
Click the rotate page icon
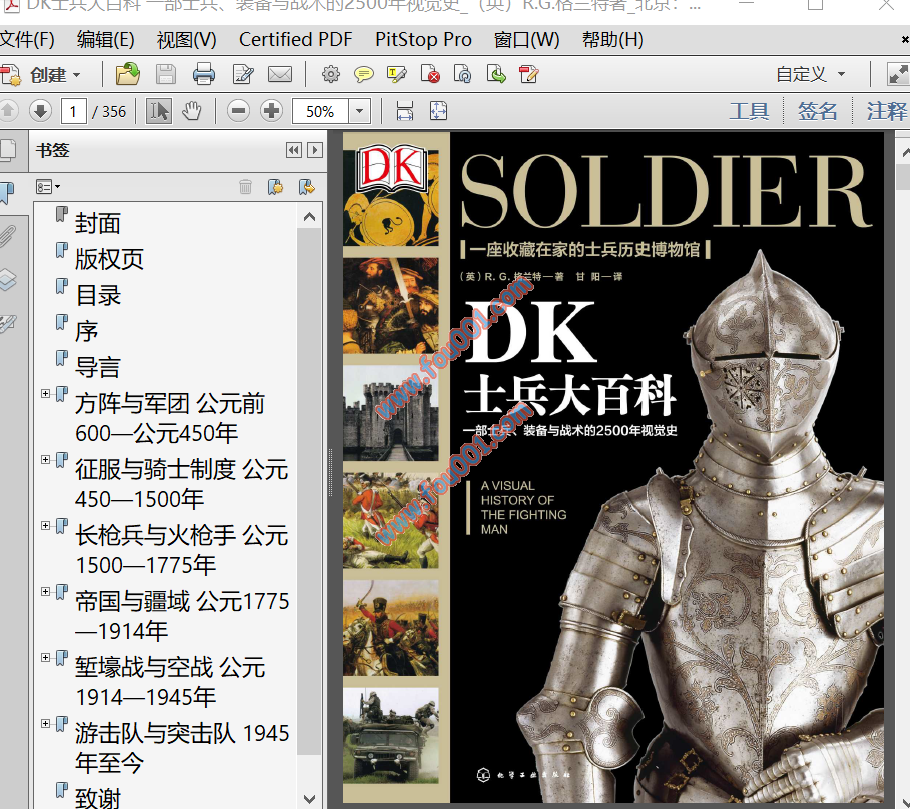463,74
